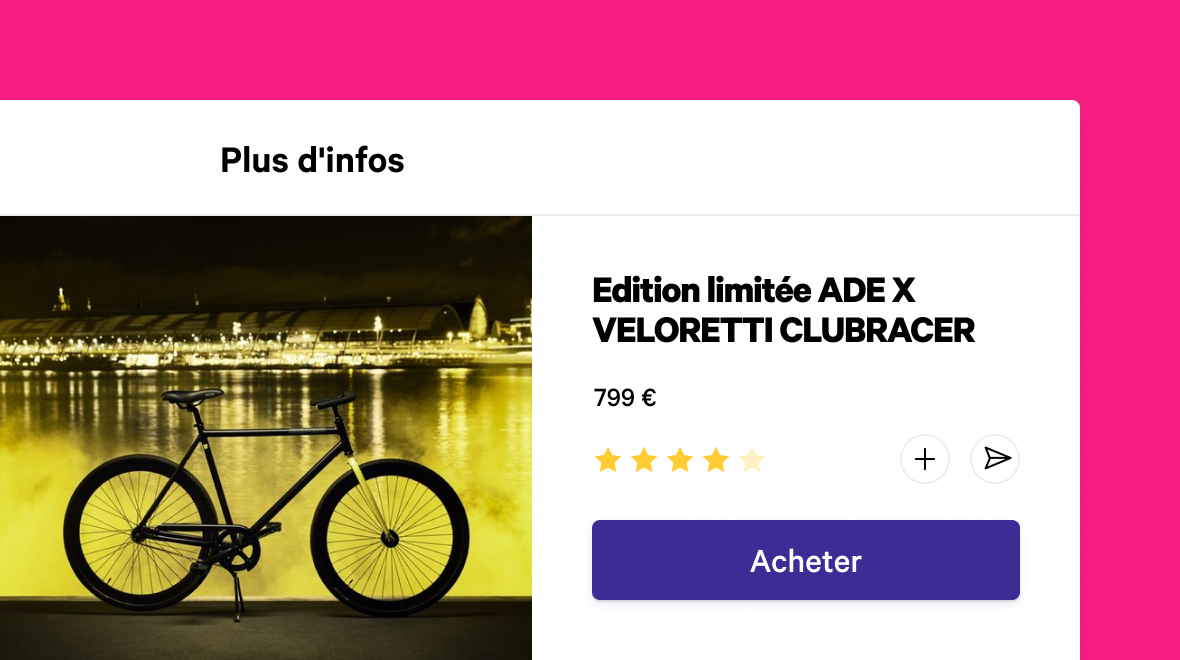The width and height of the screenshot is (1180, 660).
Task: Click the bike handlebars in the photo
Action: click(x=334, y=400)
